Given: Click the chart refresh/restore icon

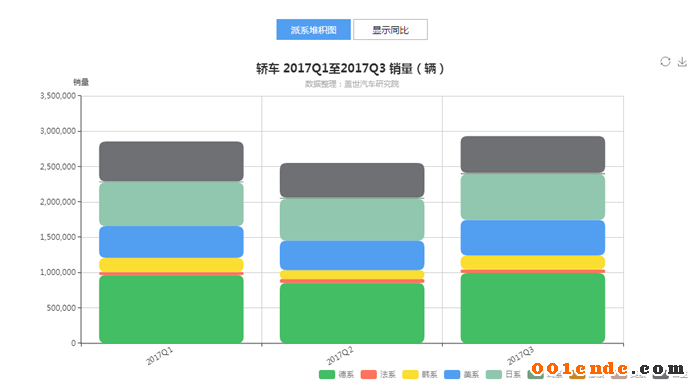Looking at the screenshot, I should click(665, 62).
